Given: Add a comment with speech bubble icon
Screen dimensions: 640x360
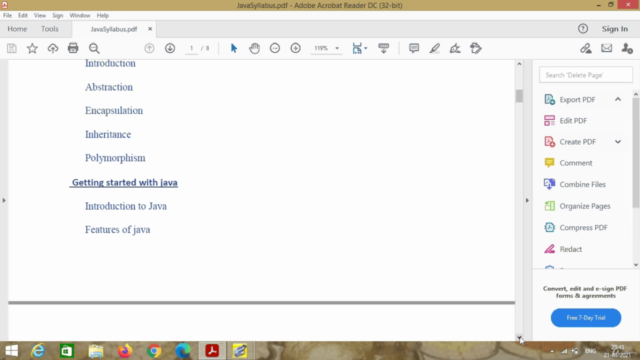Looking at the screenshot, I should (414, 48).
